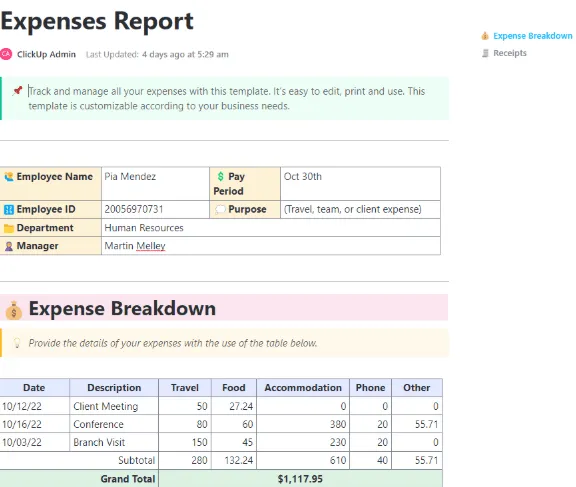This screenshot has width=576, height=487.
Task: Click the Oct 30th pay period cell
Action: click(x=360, y=184)
